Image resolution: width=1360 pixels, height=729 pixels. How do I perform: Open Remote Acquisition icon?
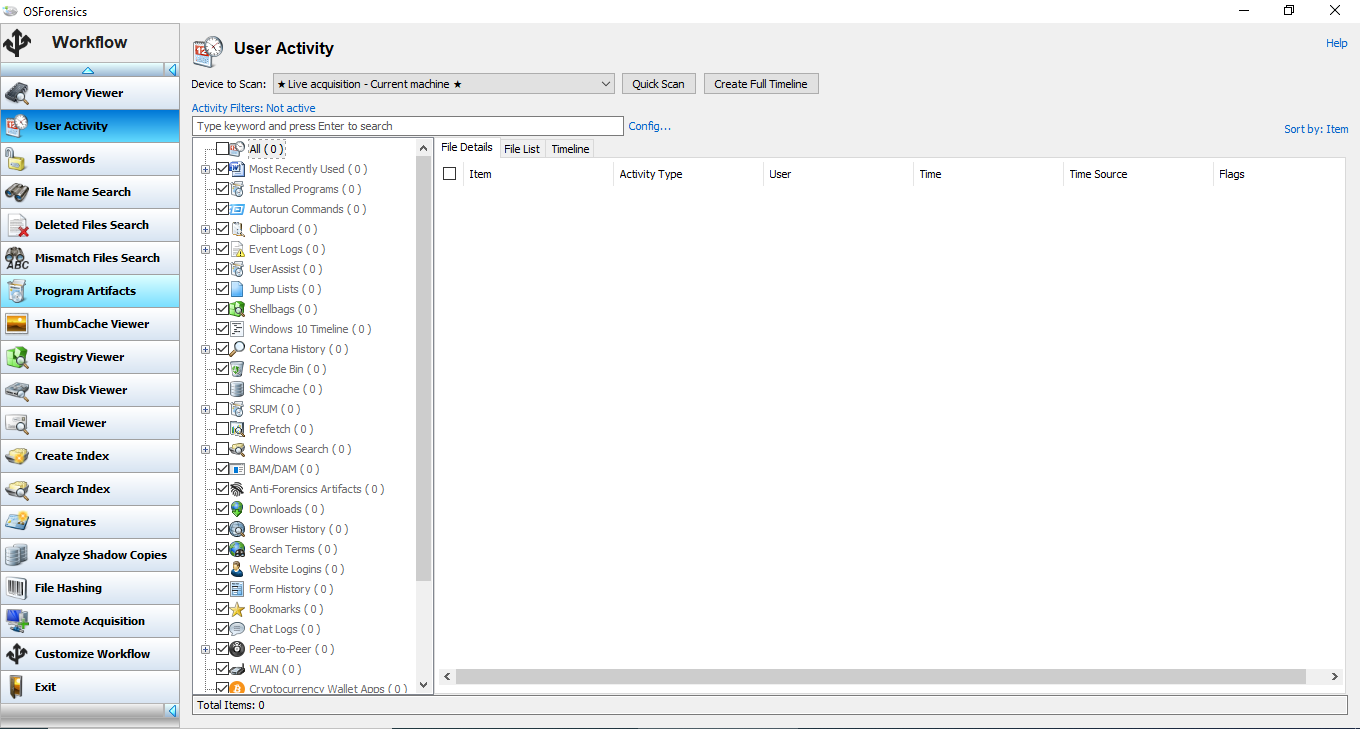tap(17, 621)
